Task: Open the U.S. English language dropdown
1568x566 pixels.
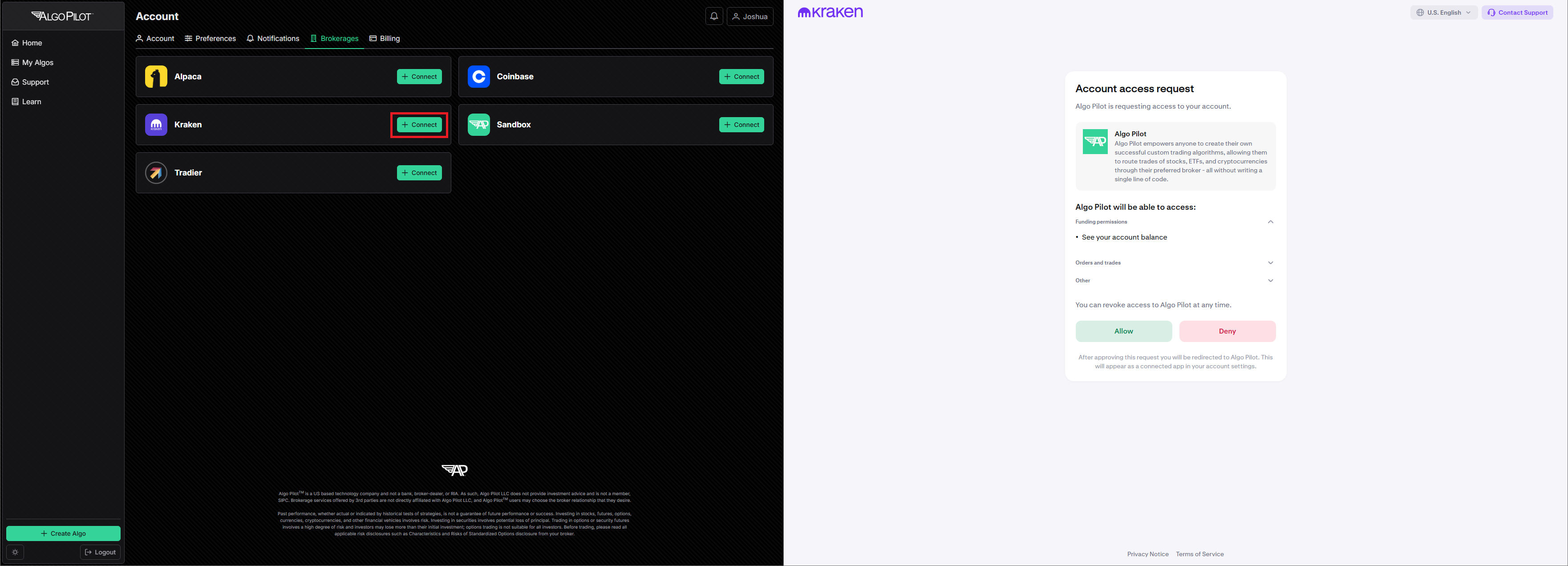Action: tap(1443, 12)
